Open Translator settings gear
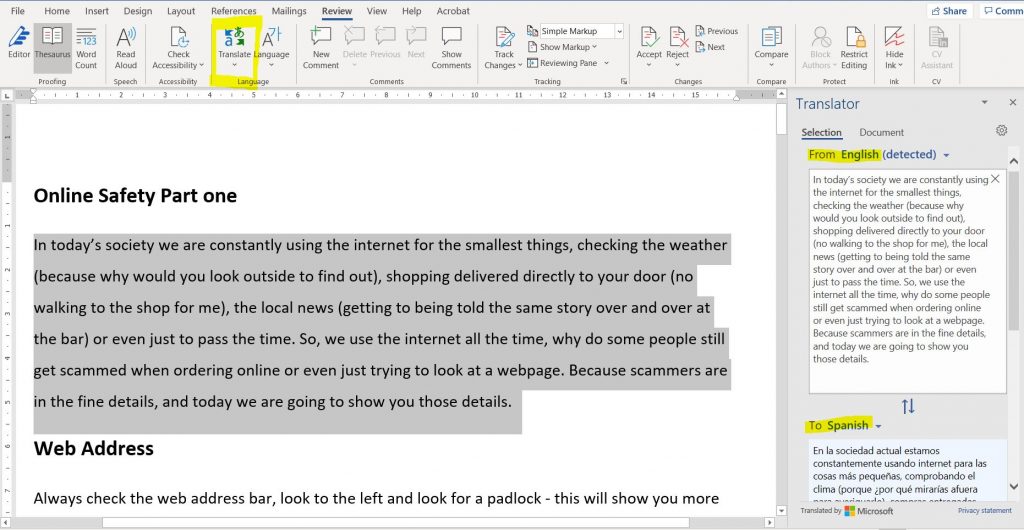Screen dimensions: 1024x530 1001,131
